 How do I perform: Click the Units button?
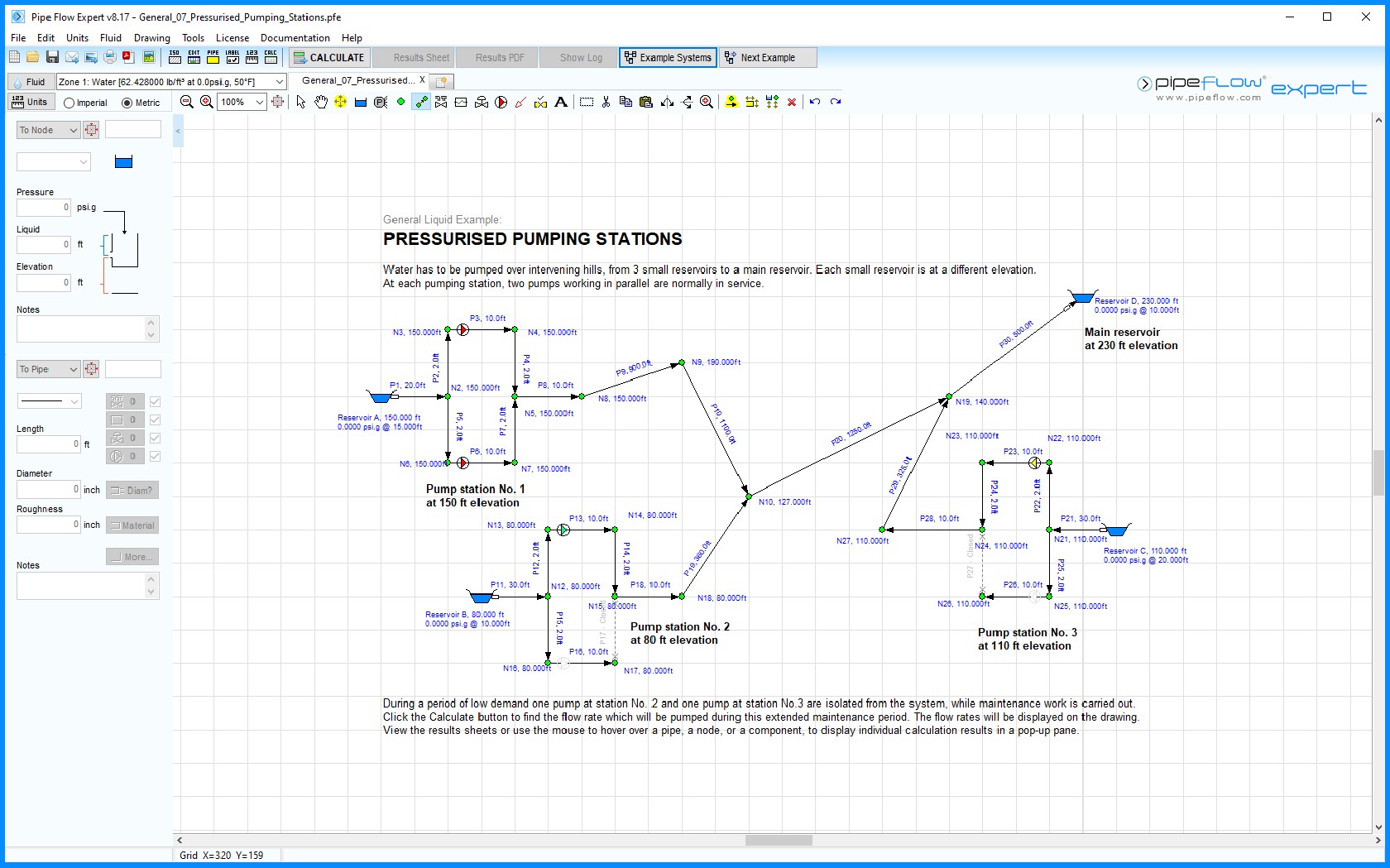point(31,102)
